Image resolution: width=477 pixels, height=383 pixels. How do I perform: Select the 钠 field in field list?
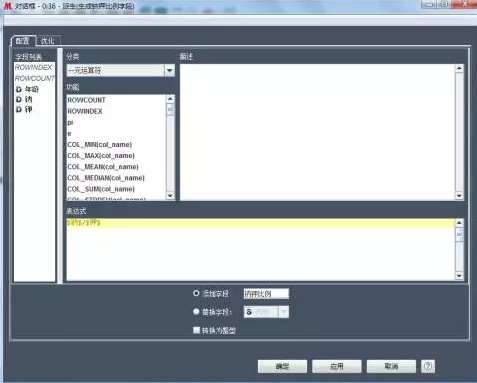click(24, 99)
